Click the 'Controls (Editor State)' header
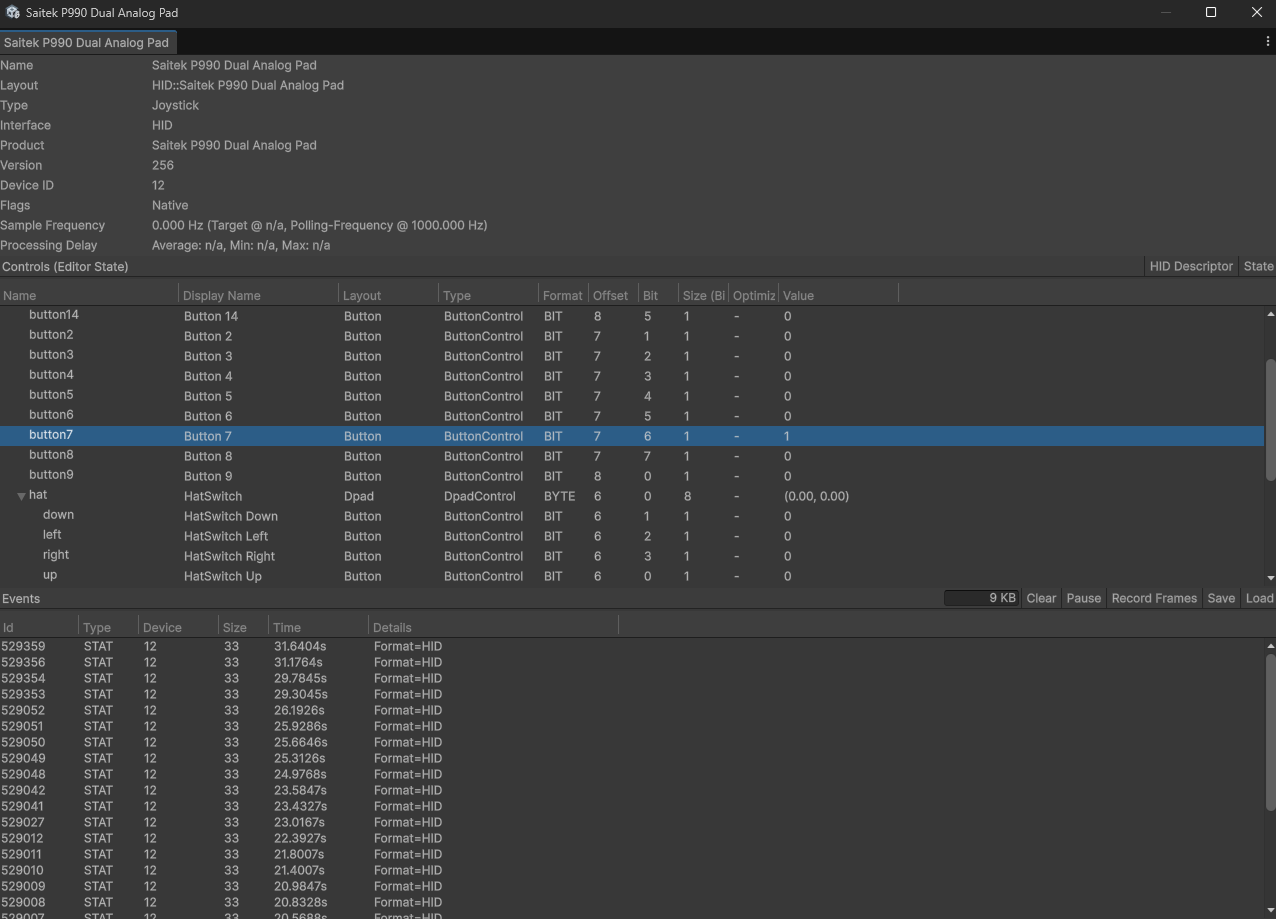Screen dimensions: 1276x919 coord(65,266)
